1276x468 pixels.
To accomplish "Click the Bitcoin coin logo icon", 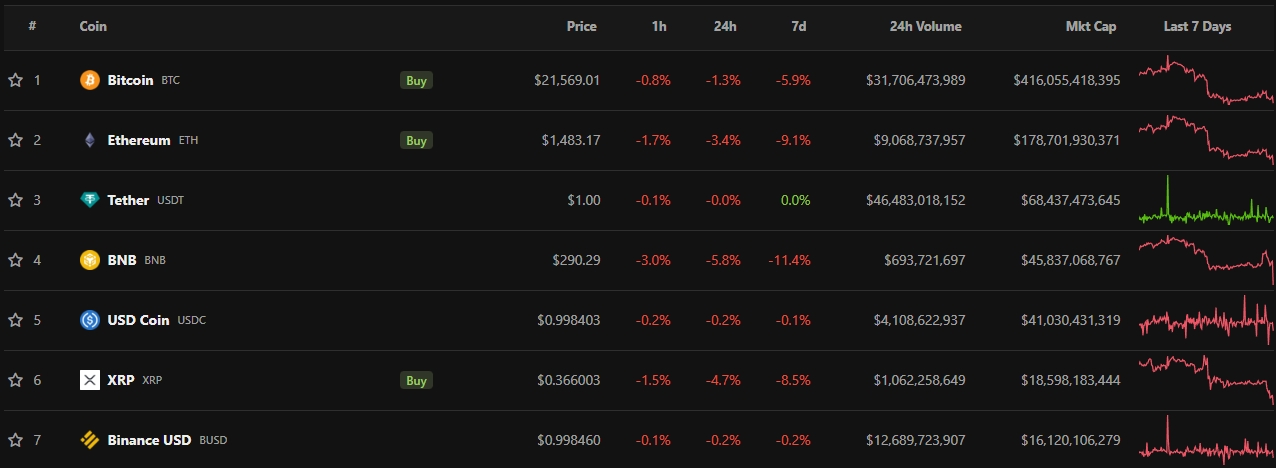I will (x=90, y=80).
